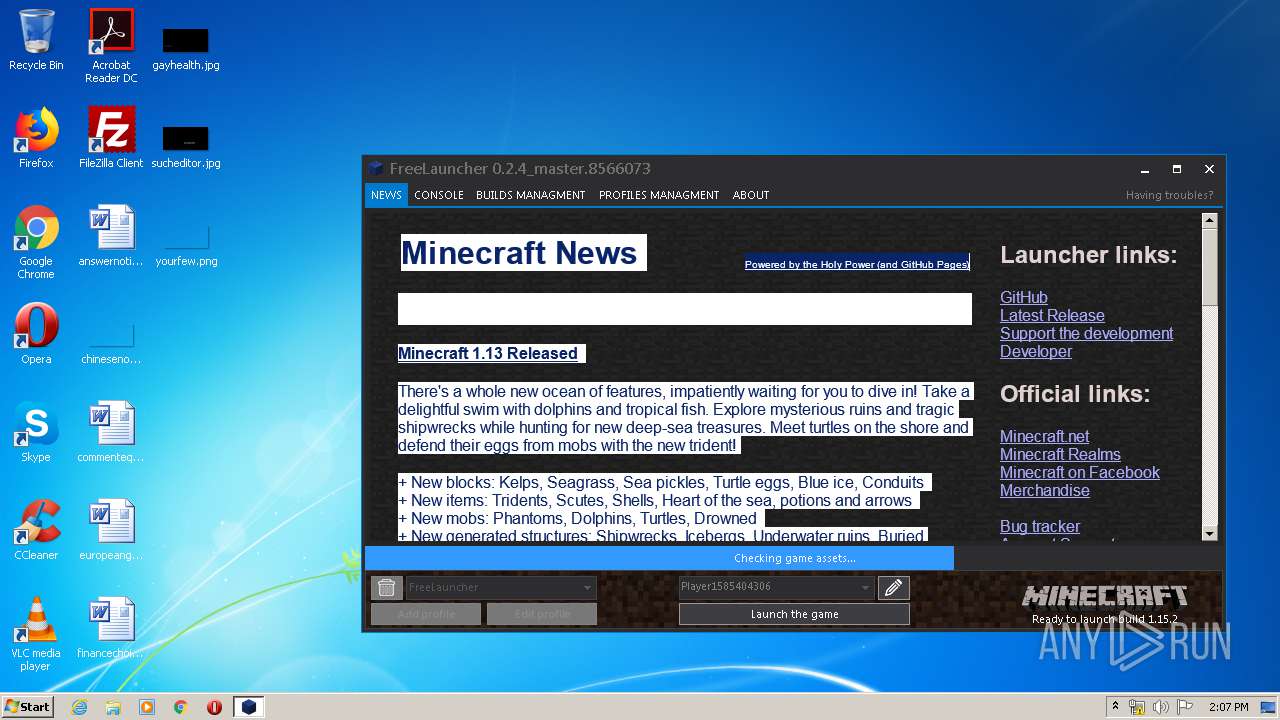
Task: Open the Google Chrome desktop shortcut
Action: [36, 242]
